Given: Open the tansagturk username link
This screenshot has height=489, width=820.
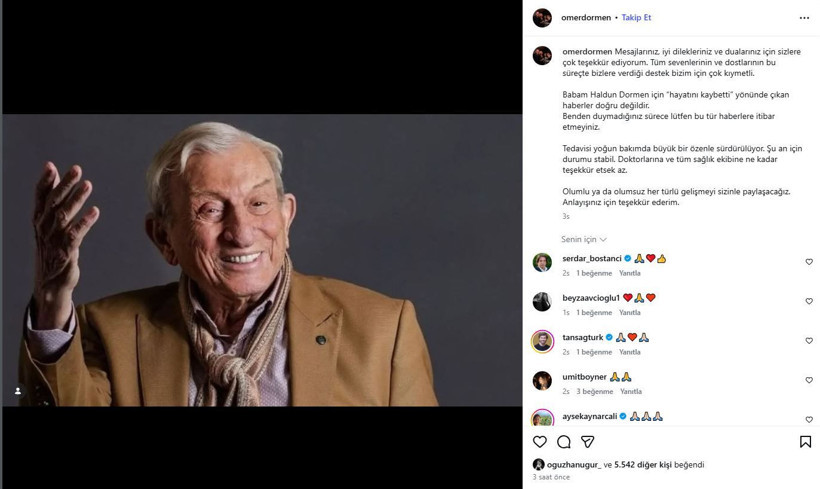Looking at the screenshot, I should [582, 337].
